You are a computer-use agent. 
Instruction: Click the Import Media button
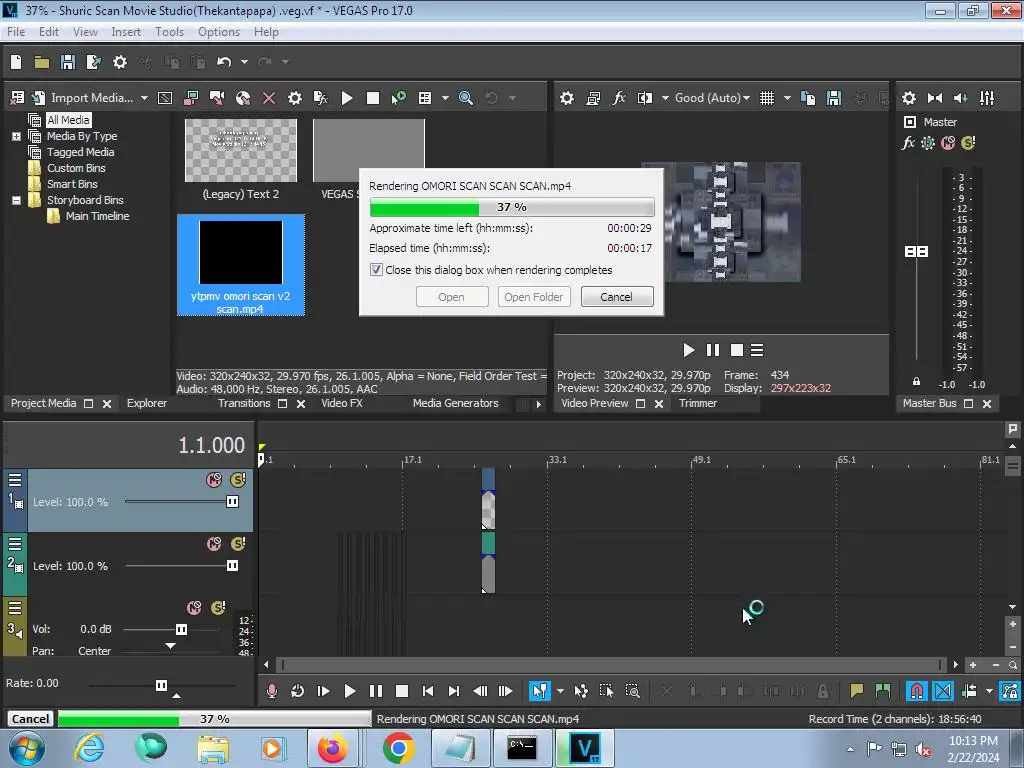coord(92,98)
